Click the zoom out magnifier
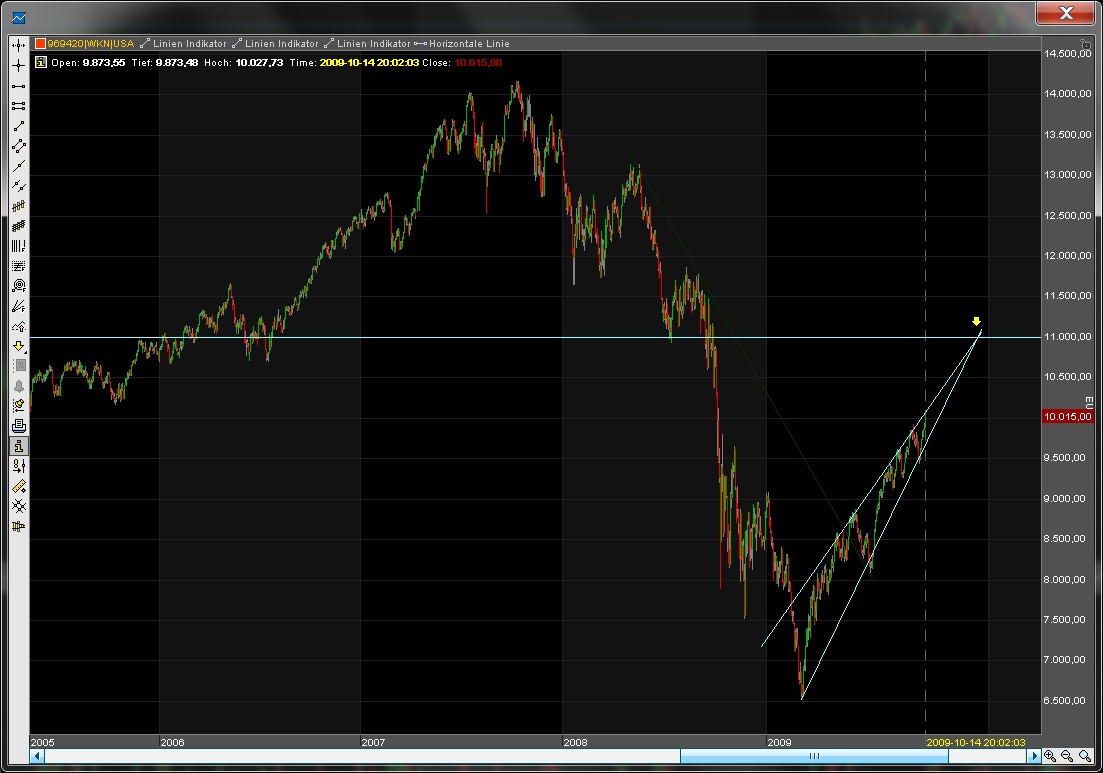The height and width of the screenshot is (773, 1103). click(1067, 757)
